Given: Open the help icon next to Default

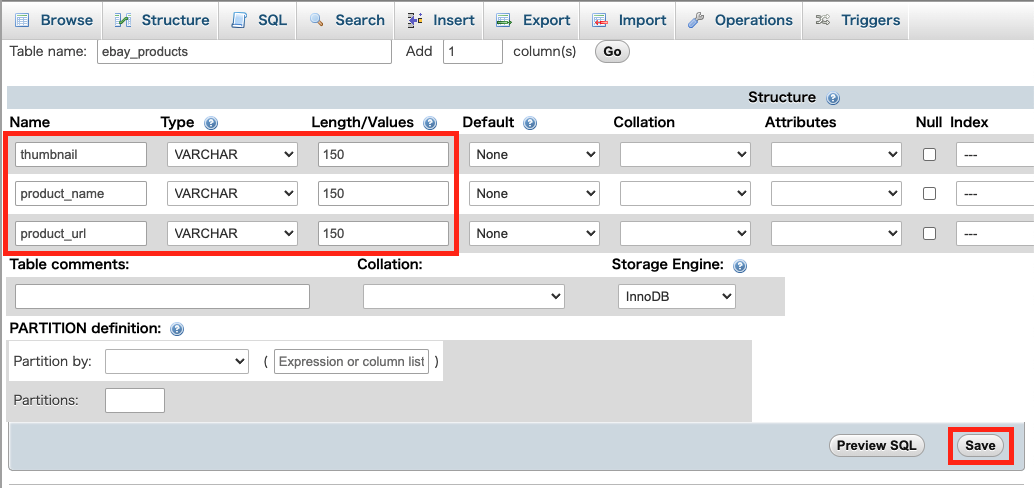Looking at the screenshot, I should click(x=530, y=123).
